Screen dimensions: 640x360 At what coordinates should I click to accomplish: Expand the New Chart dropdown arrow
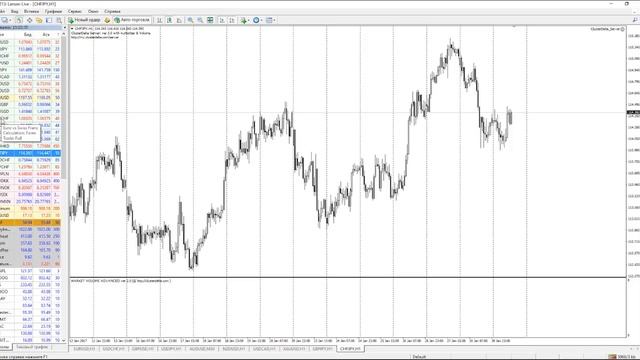pyautogui.click(x=10, y=20)
